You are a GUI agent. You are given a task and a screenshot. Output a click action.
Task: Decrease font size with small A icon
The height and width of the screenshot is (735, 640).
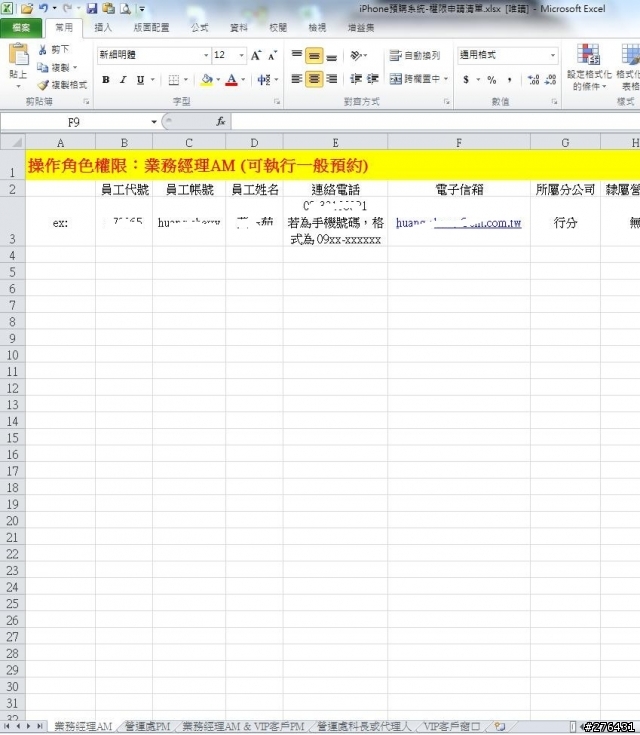(x=272, y=55)
